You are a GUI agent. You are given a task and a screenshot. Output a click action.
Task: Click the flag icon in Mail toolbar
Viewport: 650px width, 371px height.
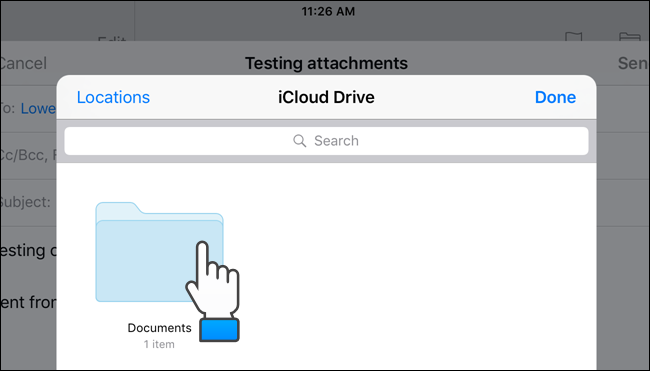pos(574,37)
